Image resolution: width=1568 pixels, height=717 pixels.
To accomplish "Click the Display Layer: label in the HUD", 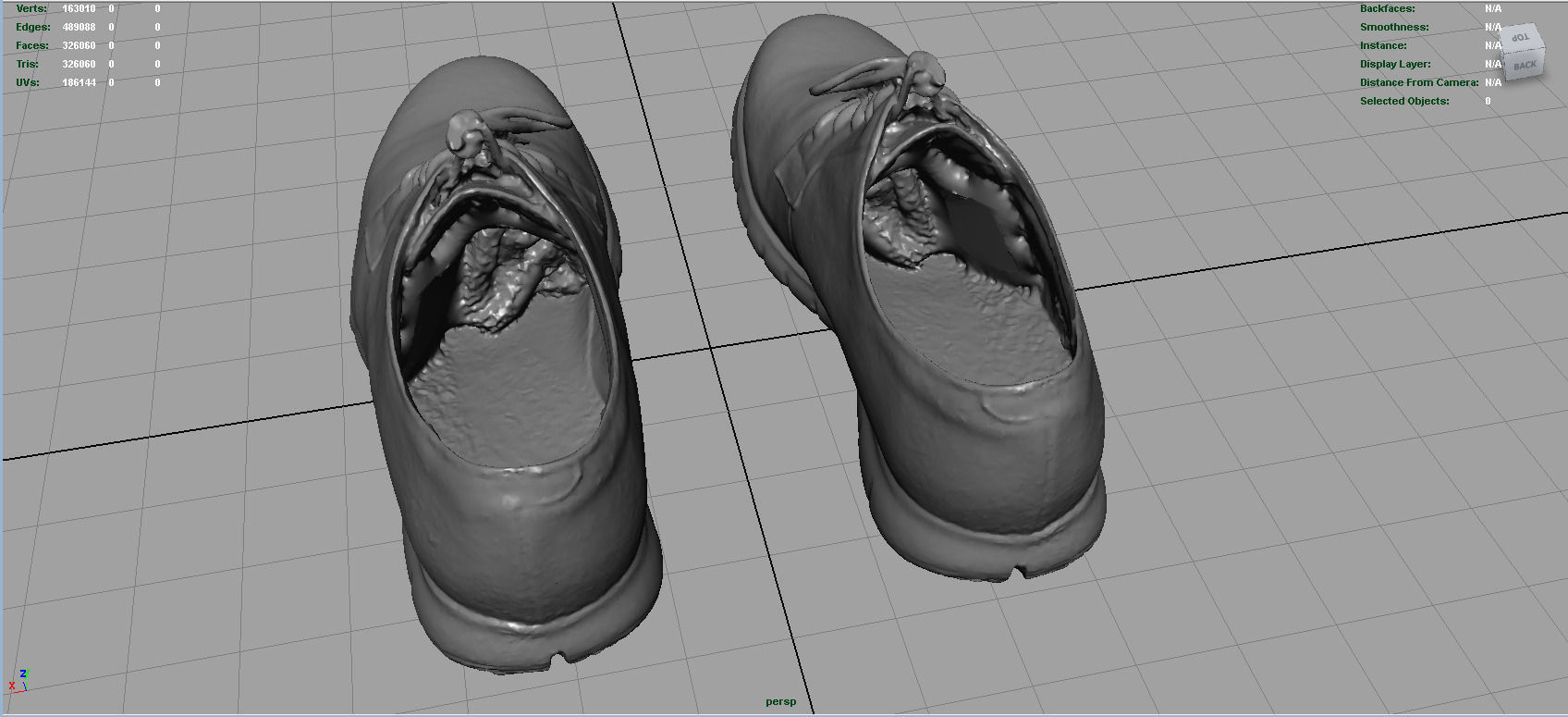I will pos(1395,64).
